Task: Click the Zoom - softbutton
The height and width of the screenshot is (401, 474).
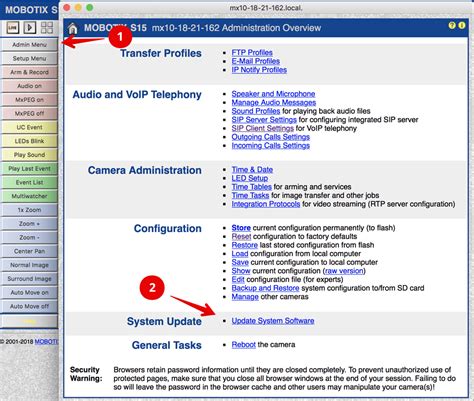Action: (29, 237)
